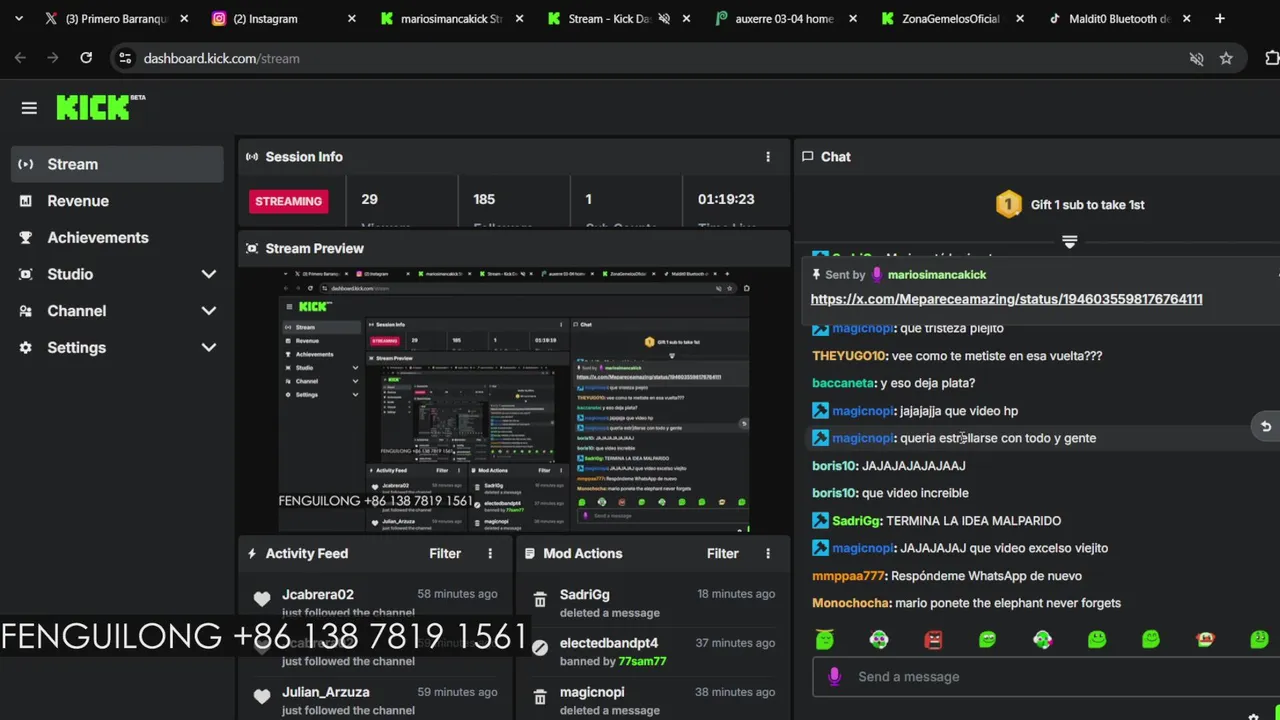Image resolution: width=1280 pixels, height=720 pixels.
Task: Select Stream in the sidebar
Action: tap(118, 164)
